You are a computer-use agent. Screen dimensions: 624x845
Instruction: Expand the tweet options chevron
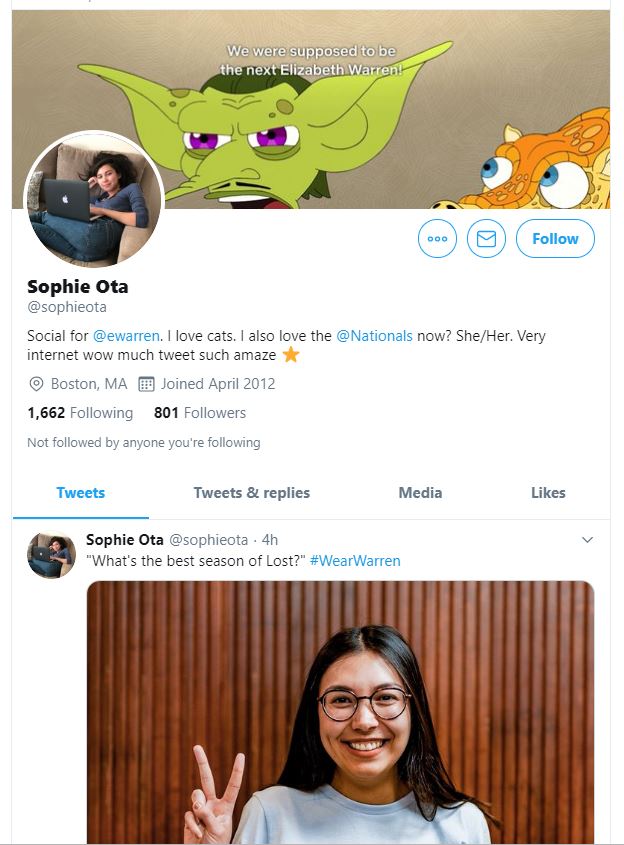point(587,540)
